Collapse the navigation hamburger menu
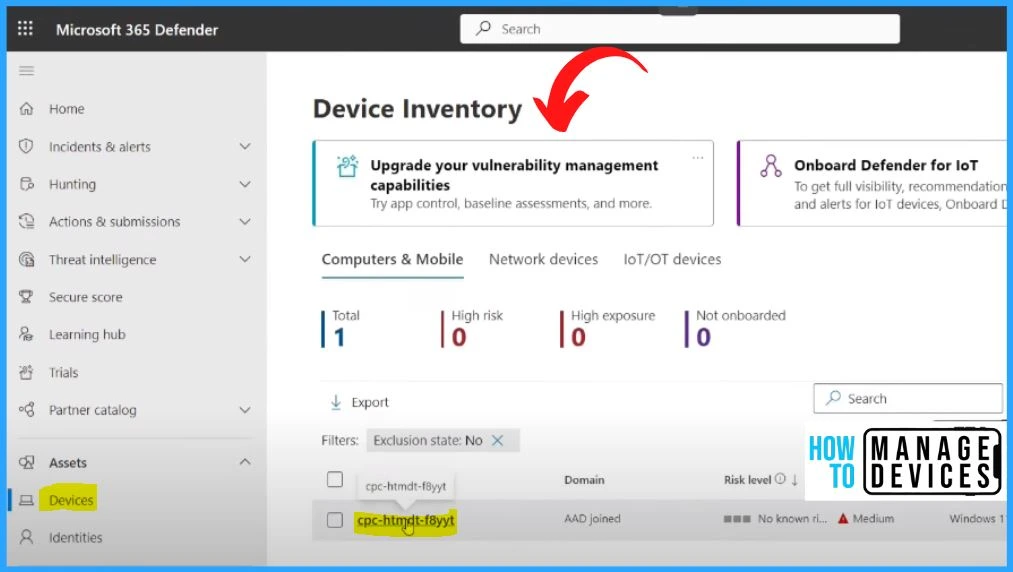This screenshot has width=1013, height=572. click(26, 70)
